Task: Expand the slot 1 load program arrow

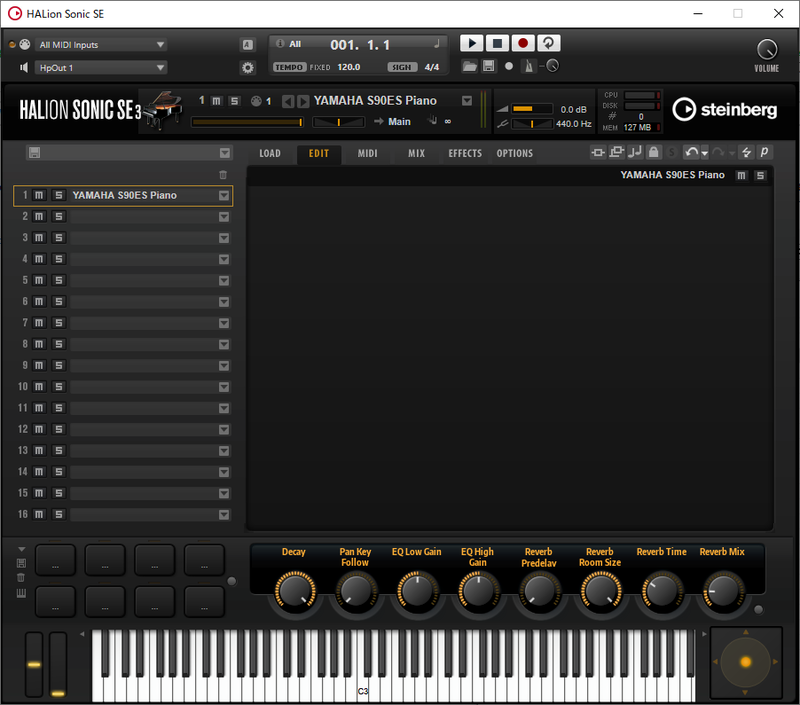Action: point(224,195)
